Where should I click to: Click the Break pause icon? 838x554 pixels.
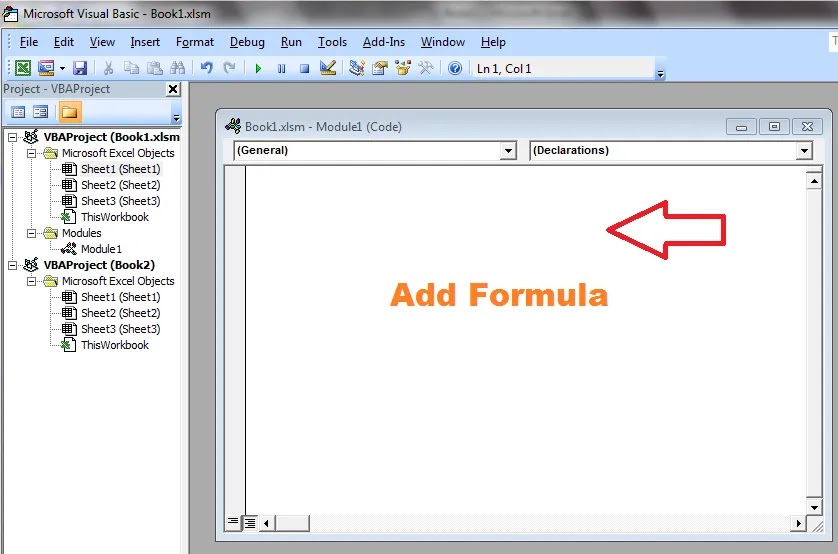281,68
